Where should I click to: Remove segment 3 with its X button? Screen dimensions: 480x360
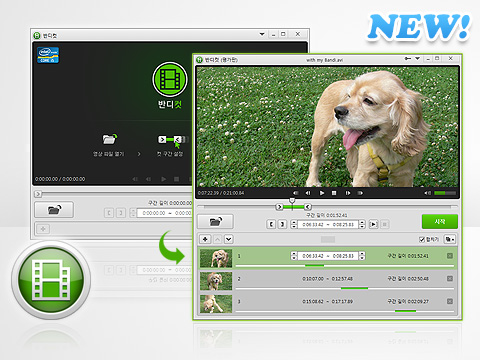(450, 301)
